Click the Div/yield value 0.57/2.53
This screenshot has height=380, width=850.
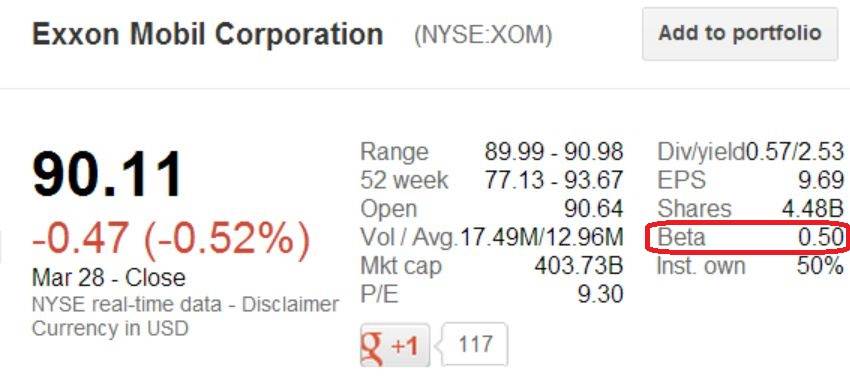click(795, 152)
